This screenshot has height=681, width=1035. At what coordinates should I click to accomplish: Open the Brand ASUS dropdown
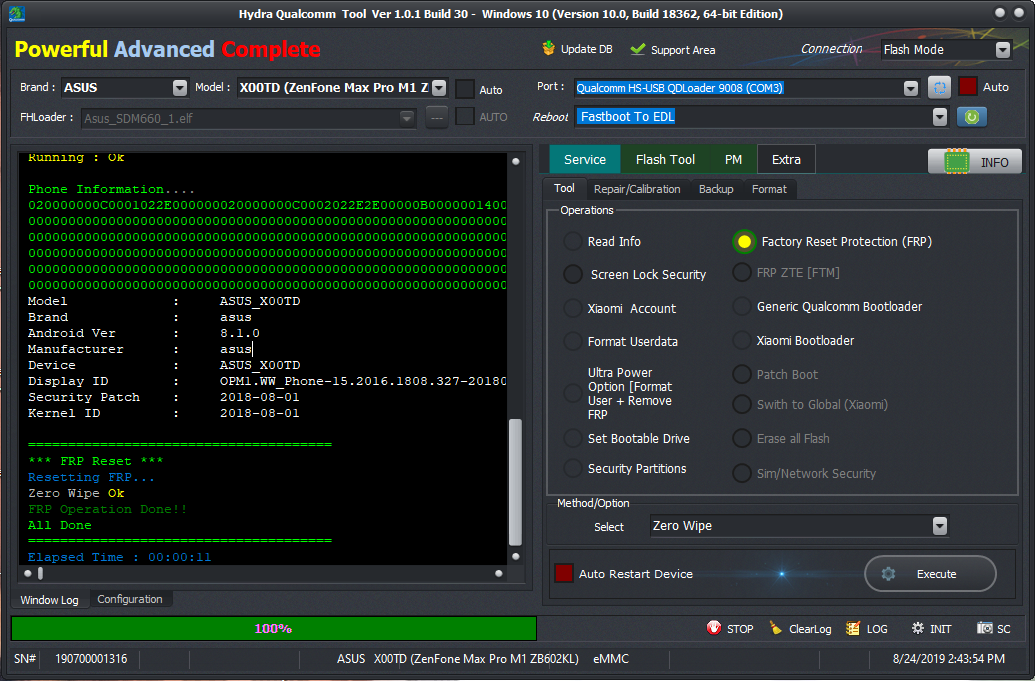[x=180, y=88]
